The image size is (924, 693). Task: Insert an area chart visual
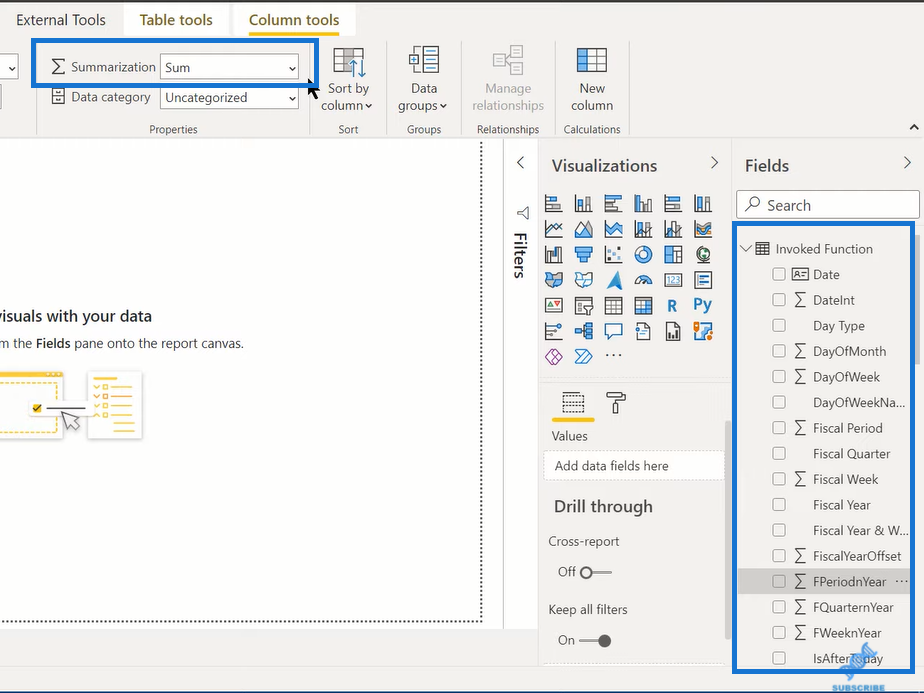click(x=583, y=229)
